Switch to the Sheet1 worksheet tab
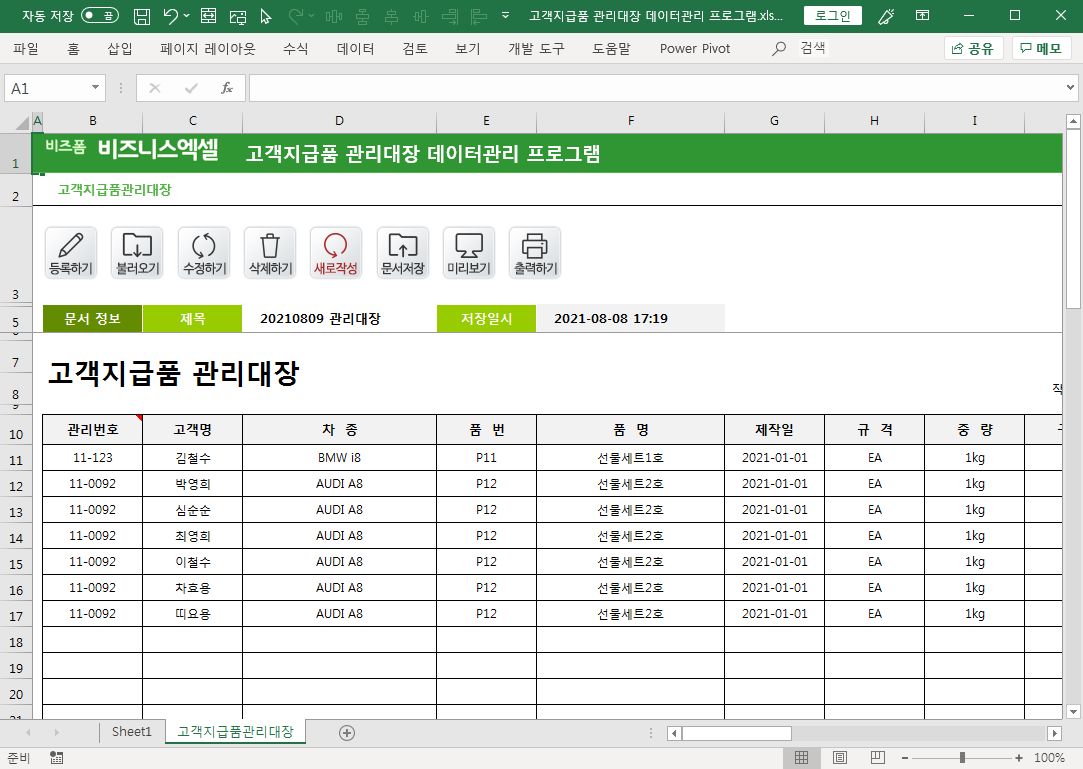 (x=131, y=732)
